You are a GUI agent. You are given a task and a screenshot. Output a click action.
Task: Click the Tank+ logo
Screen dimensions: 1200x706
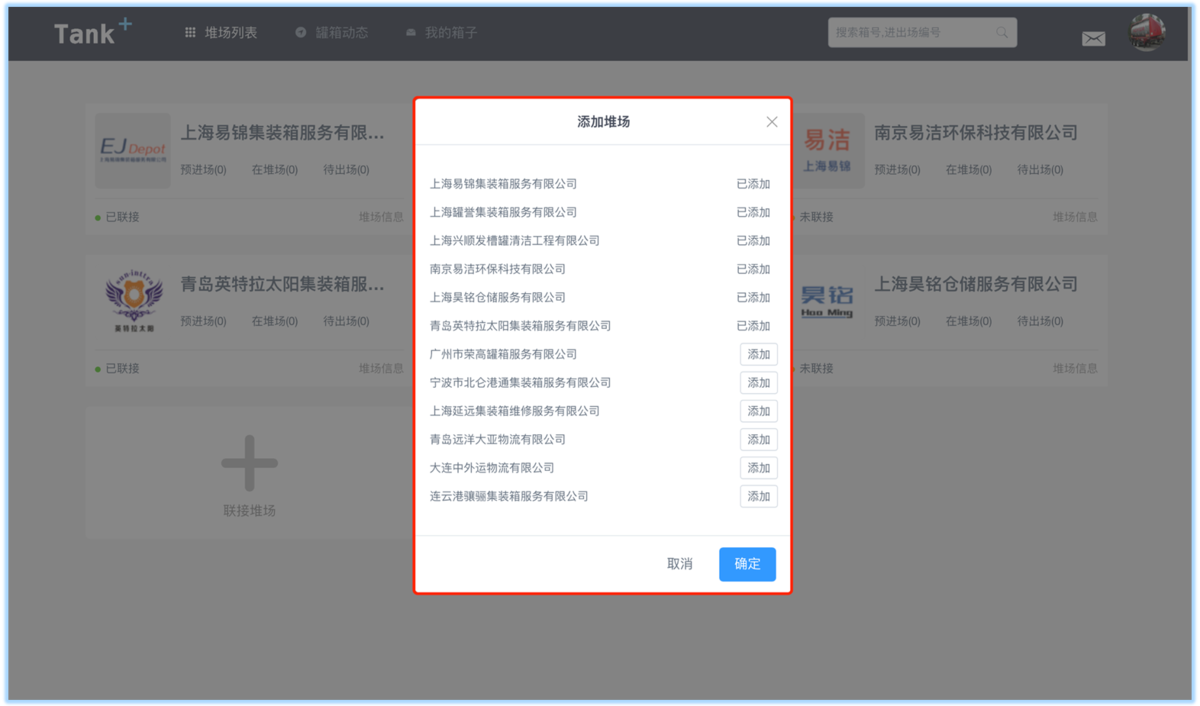click(92, 33)
